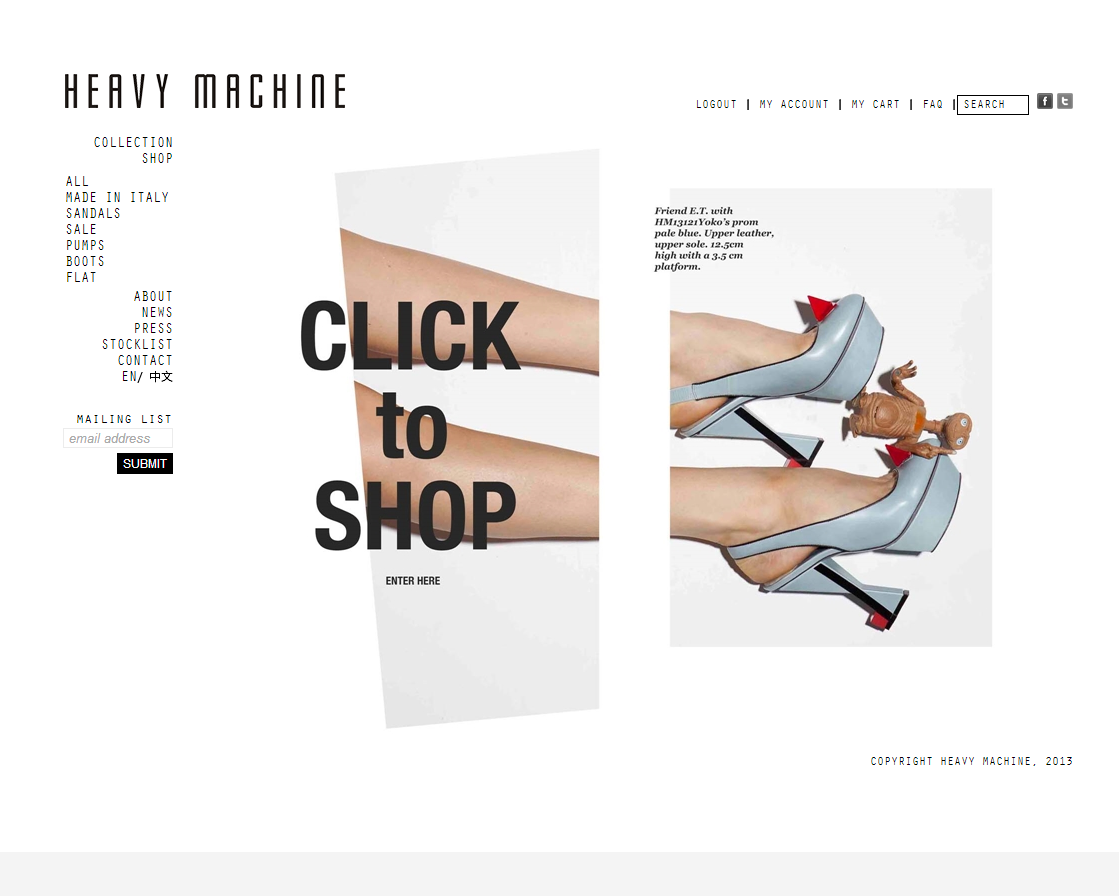Image resolution: width=1119 pixels, height=896 pixels.
Task: Open the Twitter icon link
Action: (1065, 101)
